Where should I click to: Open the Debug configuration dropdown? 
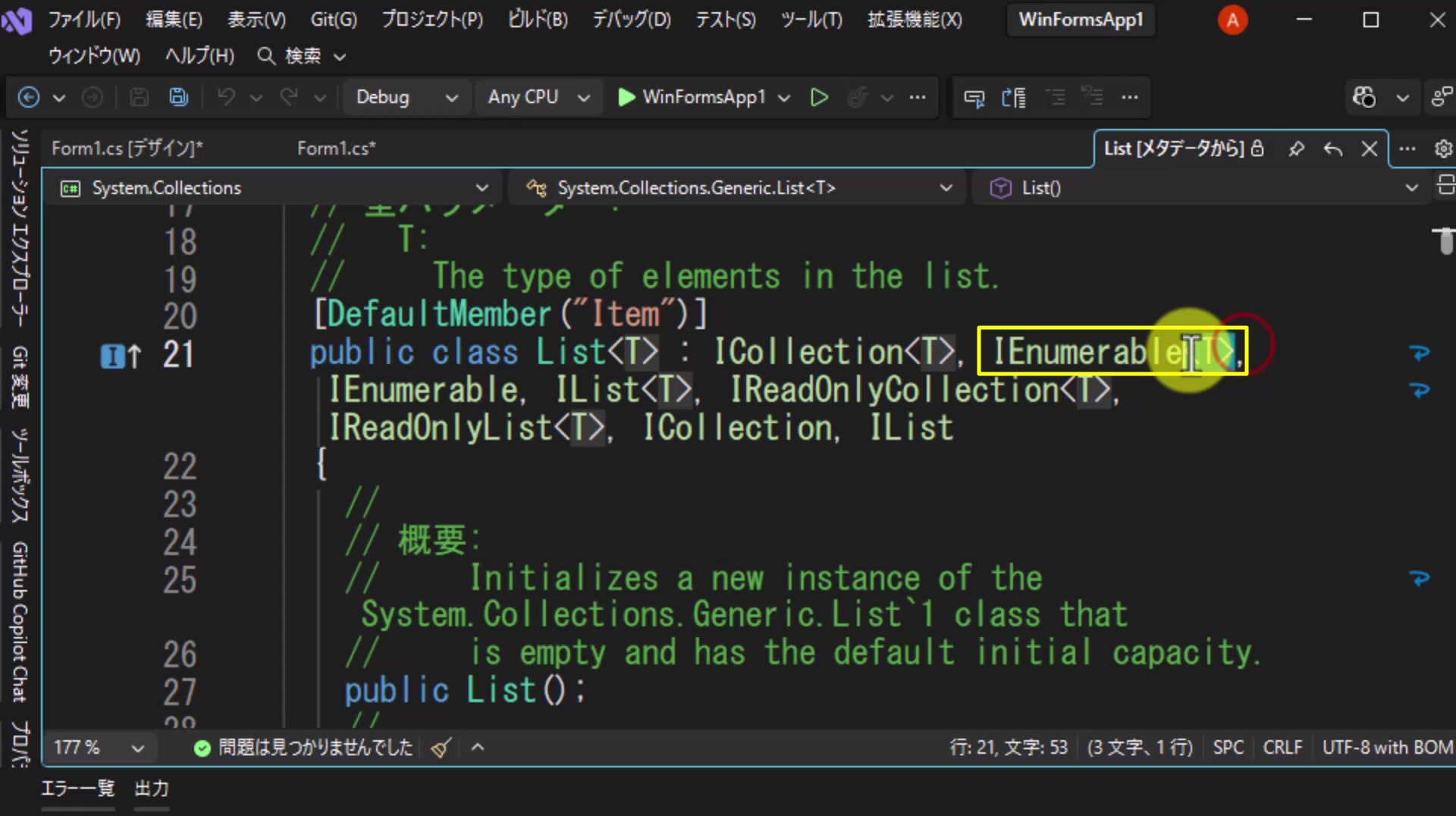(x=407, y=97)
